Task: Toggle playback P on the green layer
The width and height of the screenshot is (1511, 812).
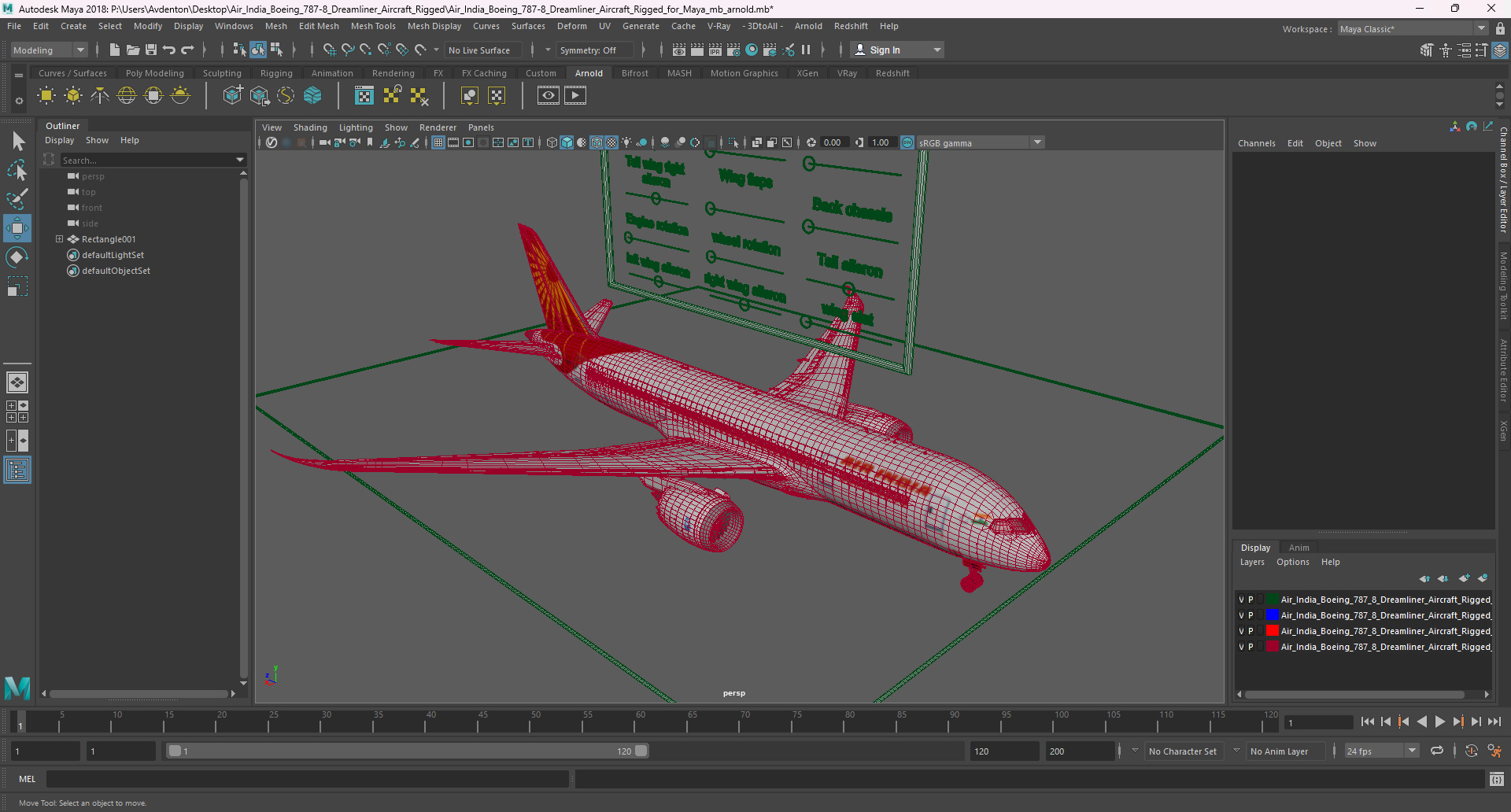Action: [1251, 600]
